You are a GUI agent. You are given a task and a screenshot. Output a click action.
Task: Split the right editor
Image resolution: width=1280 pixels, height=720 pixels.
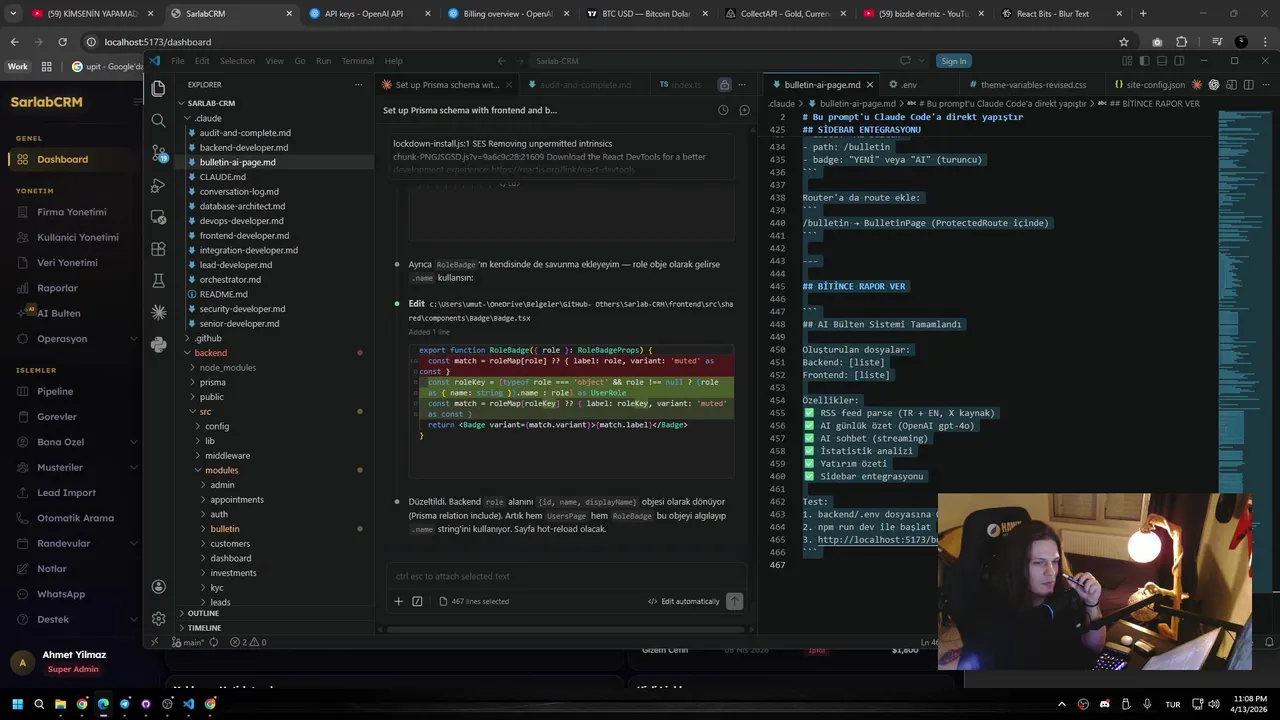(1247, 85)
